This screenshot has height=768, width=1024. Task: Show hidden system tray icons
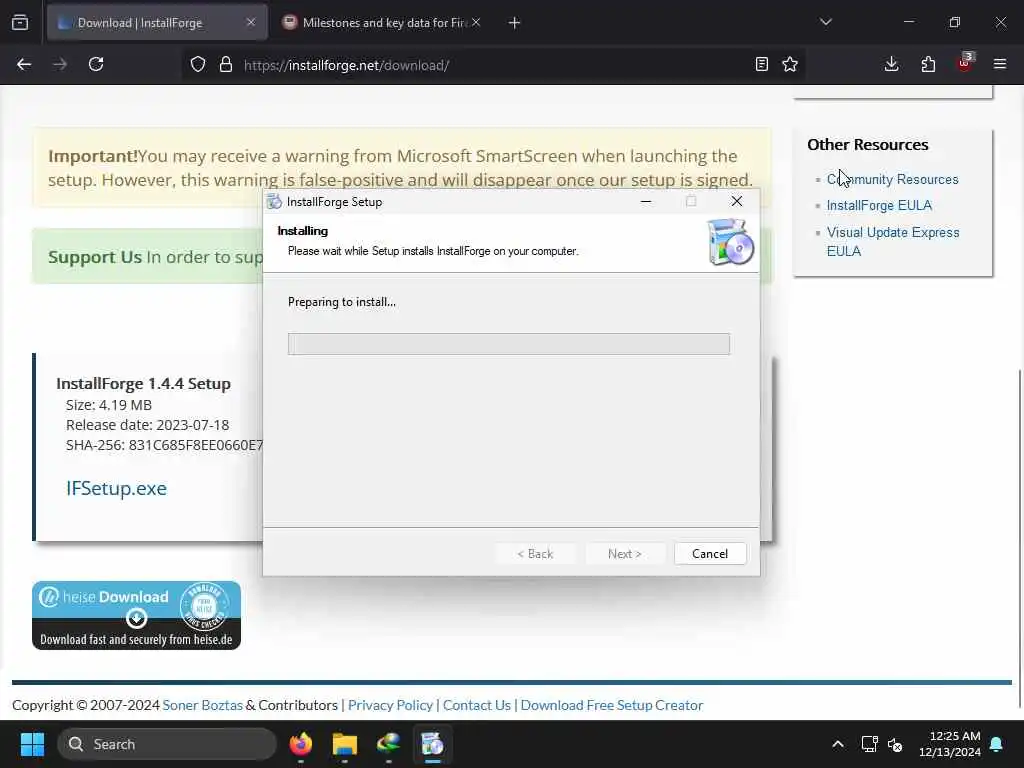click(838, 744)
